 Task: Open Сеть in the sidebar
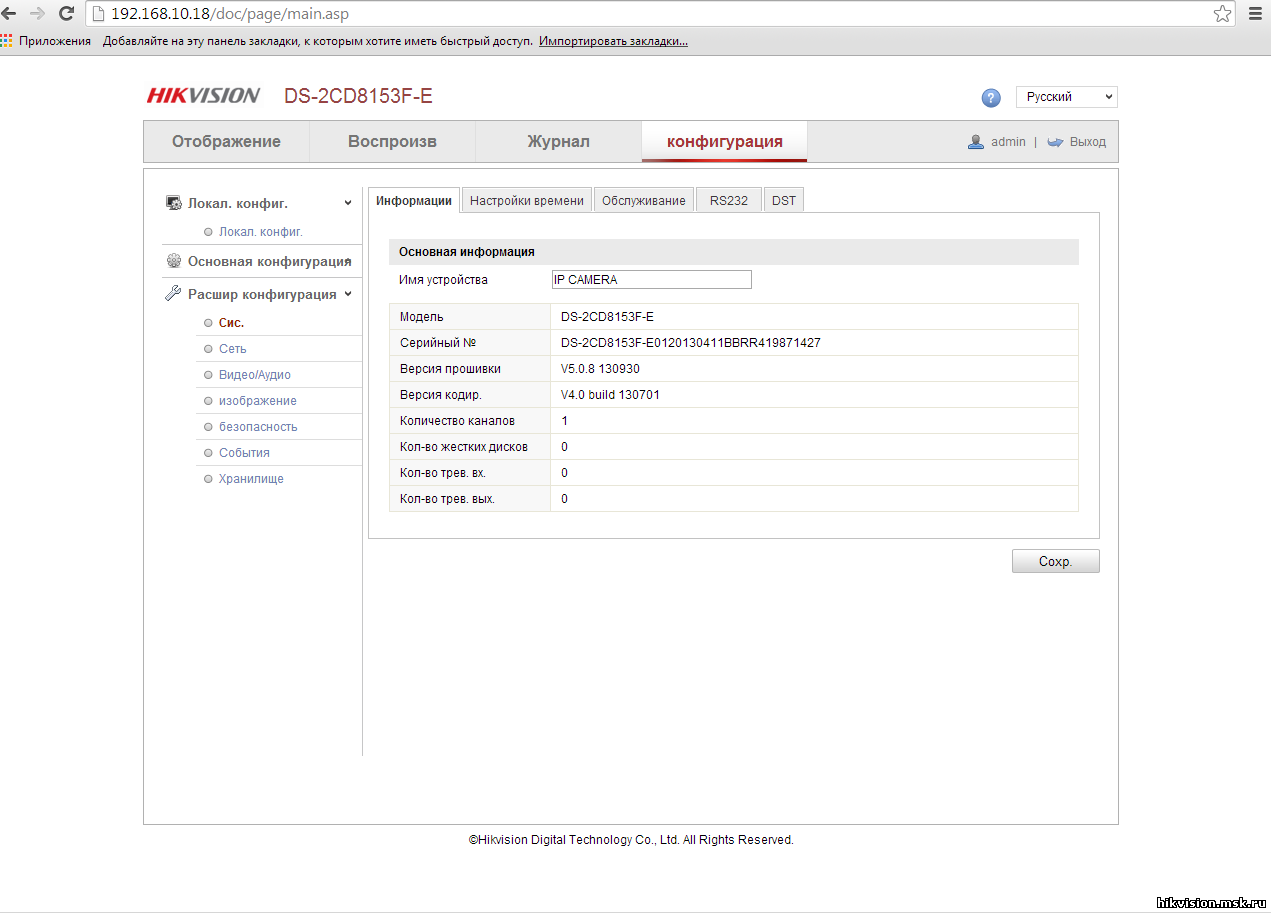coord(232,349)
